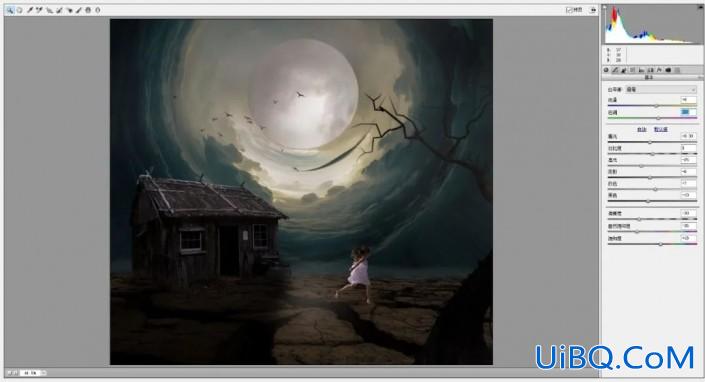This screenshot has width=705, height=382.
Task: Open the Basic panel tab
Action: (606, 70)
